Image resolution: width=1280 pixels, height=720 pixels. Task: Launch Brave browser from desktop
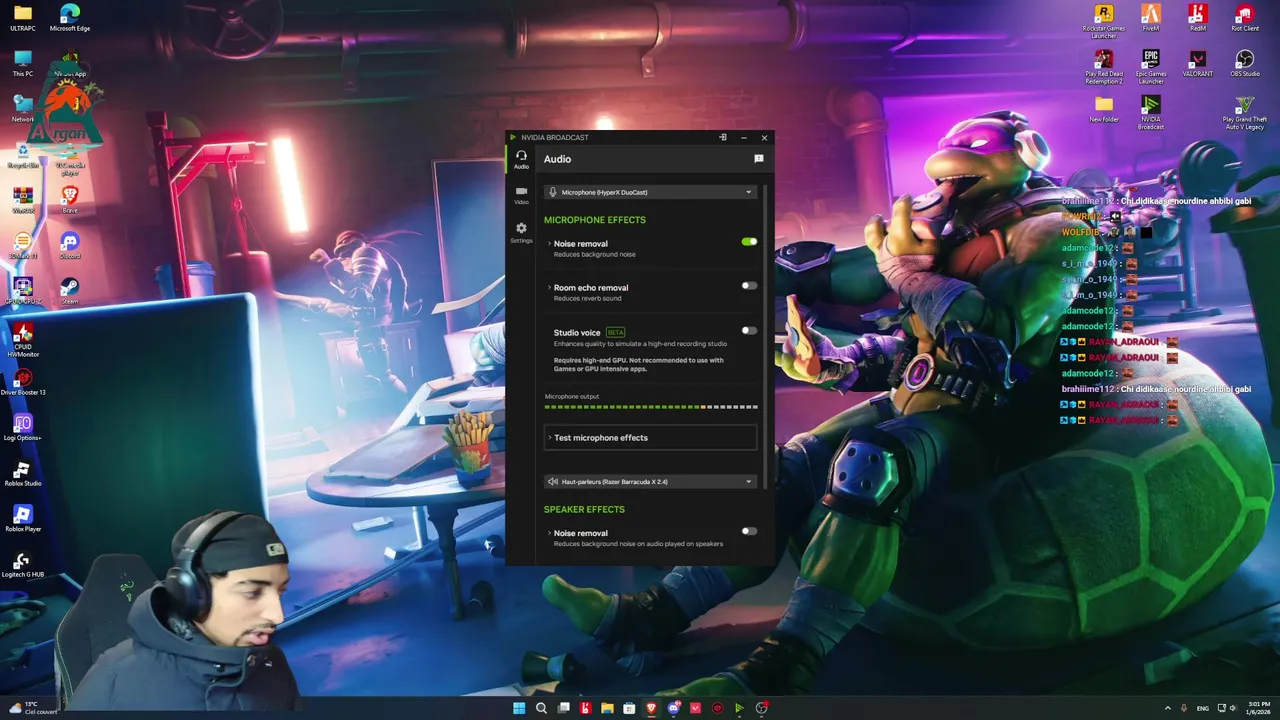(x=69, y=200)
